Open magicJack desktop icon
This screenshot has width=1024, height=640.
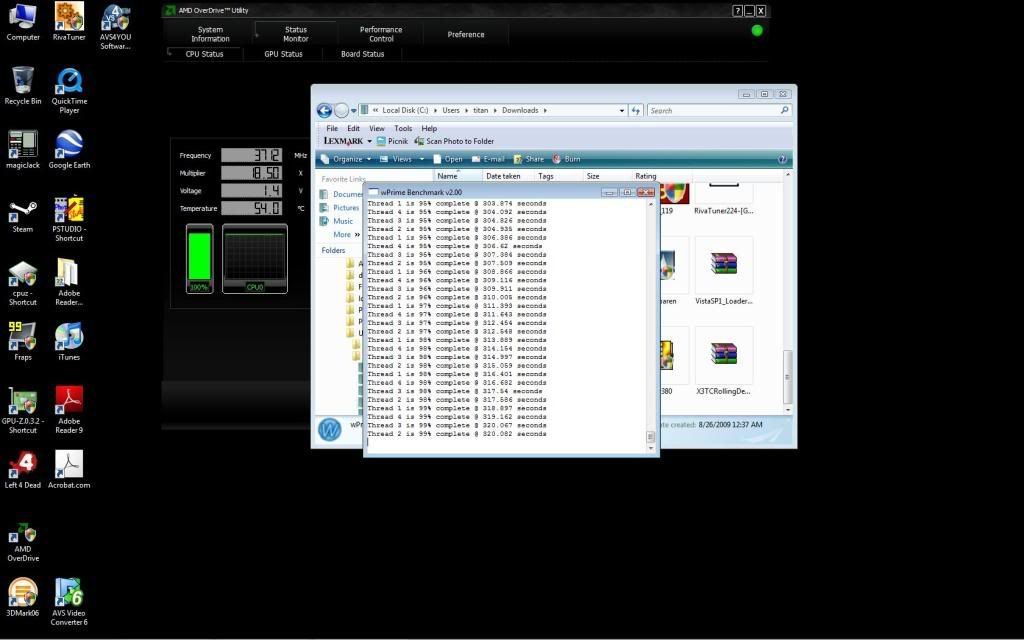coord(23,150)
